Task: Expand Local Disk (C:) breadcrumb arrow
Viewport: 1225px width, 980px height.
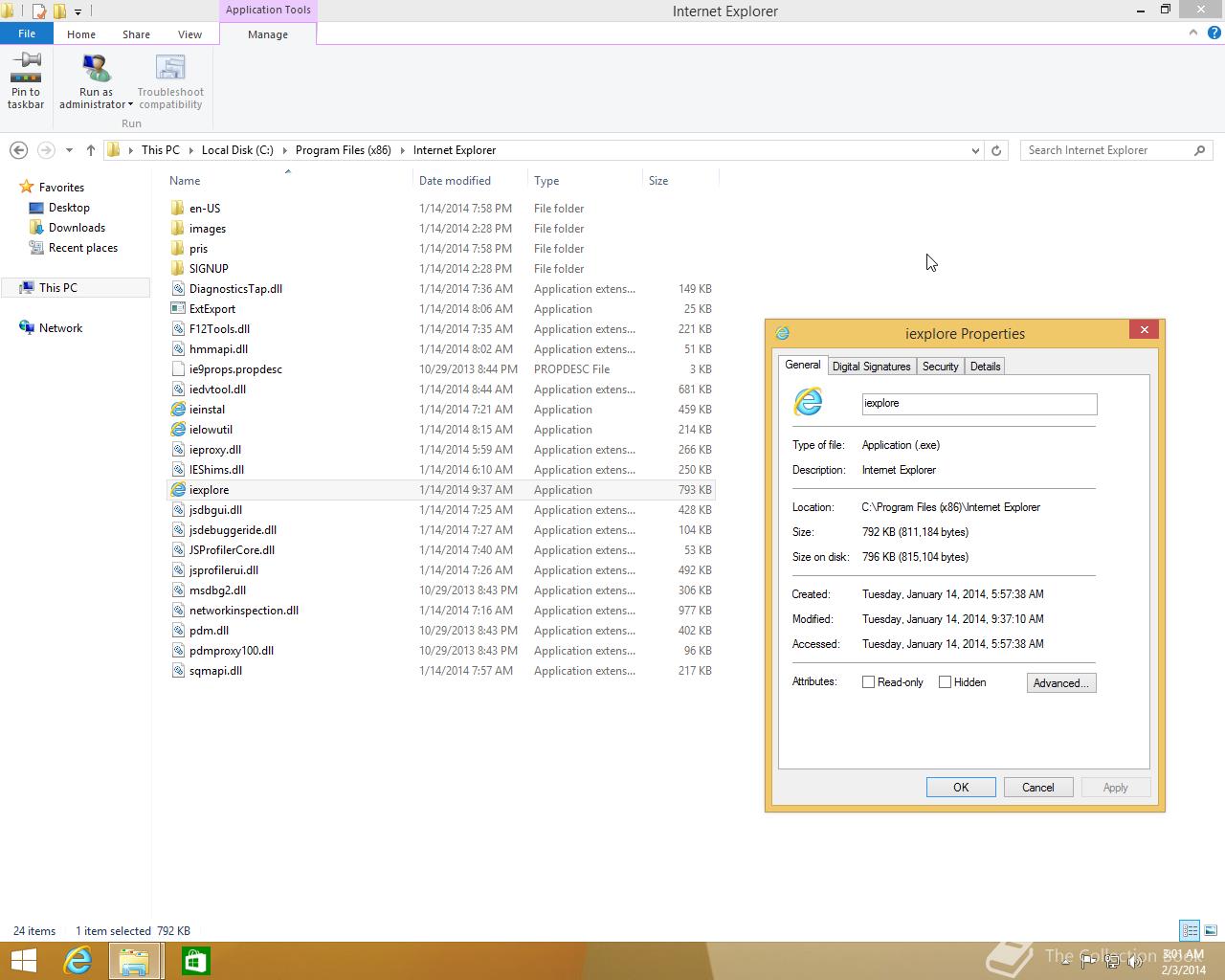Action: (284, 150)
